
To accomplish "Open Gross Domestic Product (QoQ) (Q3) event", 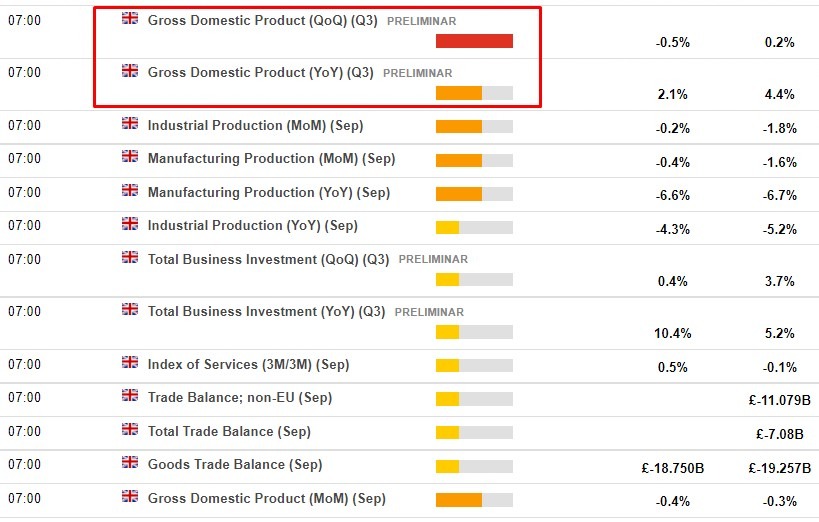I will click(x=262, y=20).
